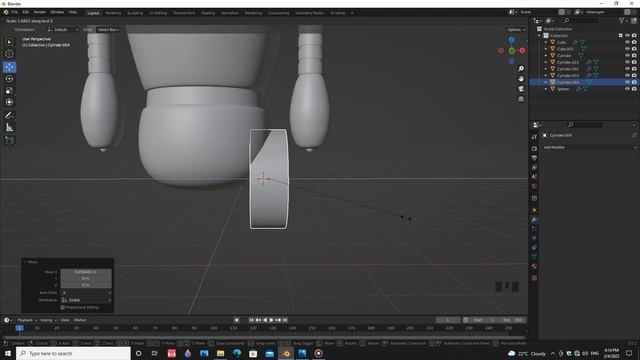Click the timeline End frame field
The image size is (640, 360).
(x=513, y=320)
